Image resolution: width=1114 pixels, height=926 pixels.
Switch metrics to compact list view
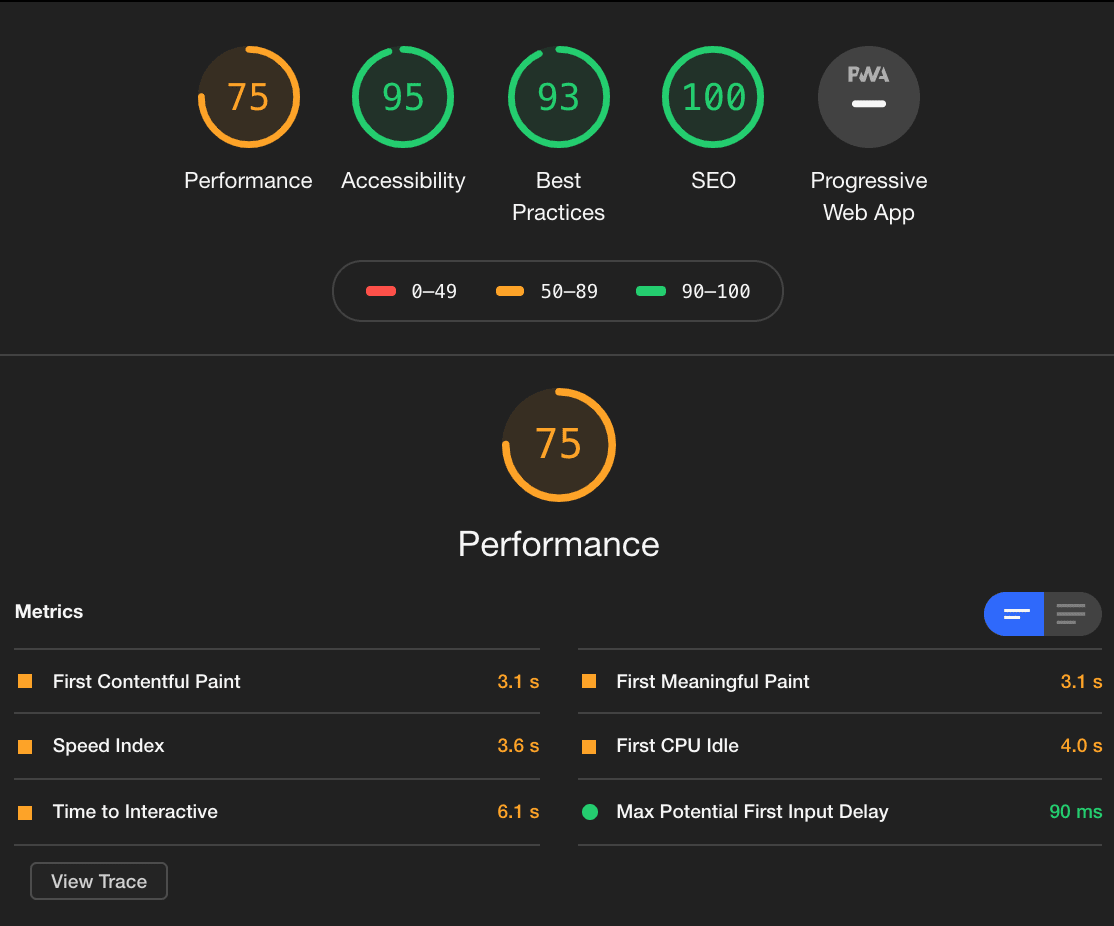[x=1014, y=614]
